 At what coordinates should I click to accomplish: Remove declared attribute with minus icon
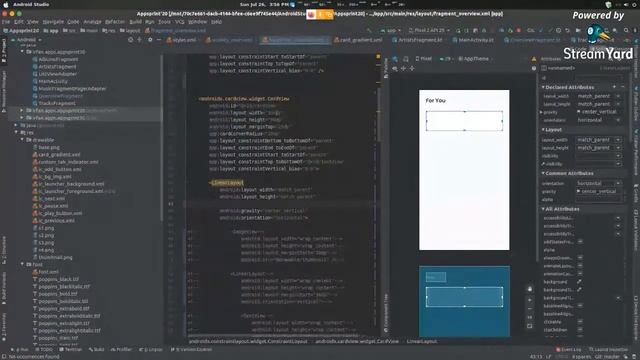pyautogui.click(x=622, y=87)
